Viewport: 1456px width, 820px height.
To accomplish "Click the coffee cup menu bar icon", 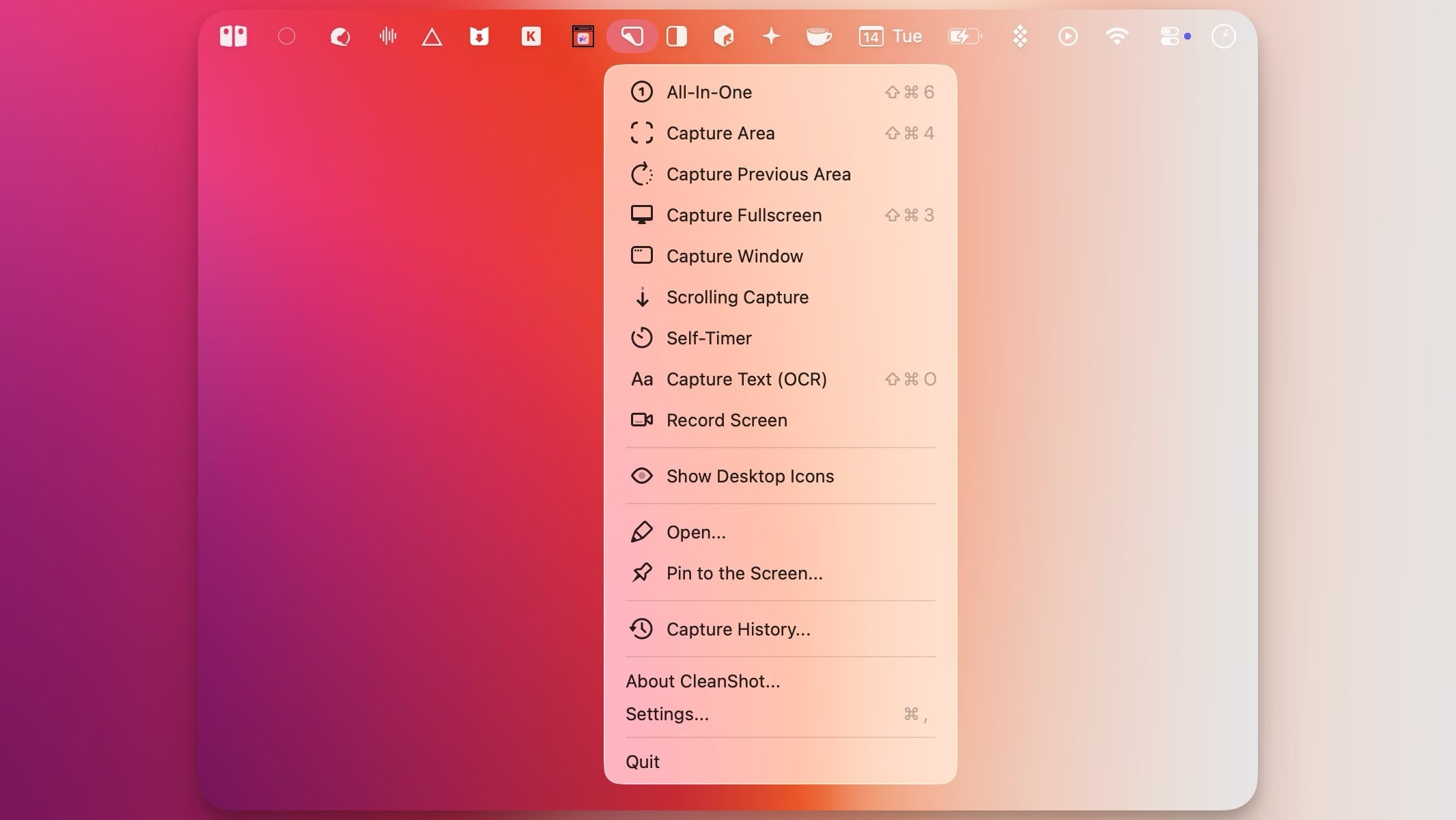I will click(818, 36).
